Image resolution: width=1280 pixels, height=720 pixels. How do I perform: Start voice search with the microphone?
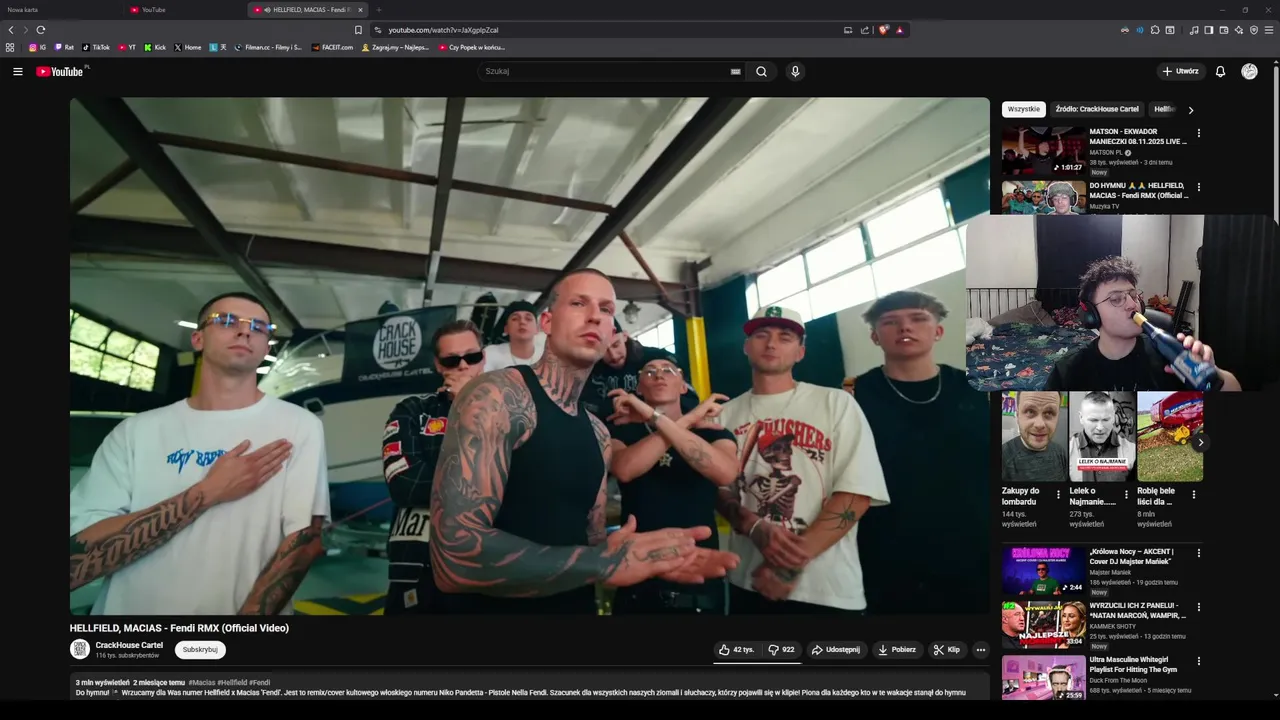point(795,72)
